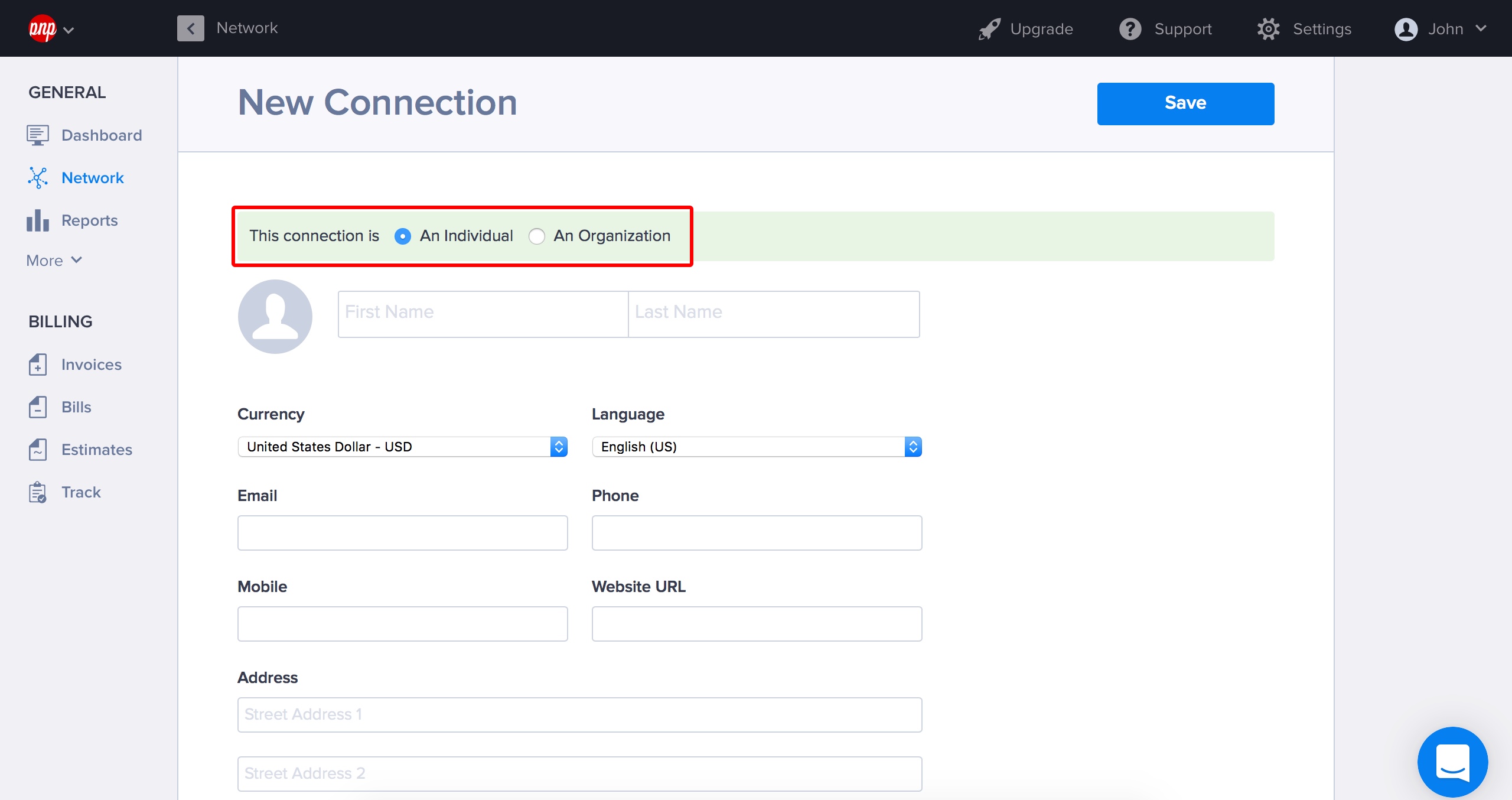This screenshot has height=800, width=1512.
Task: Select the An Individual radio button
Action: (403, 236)
